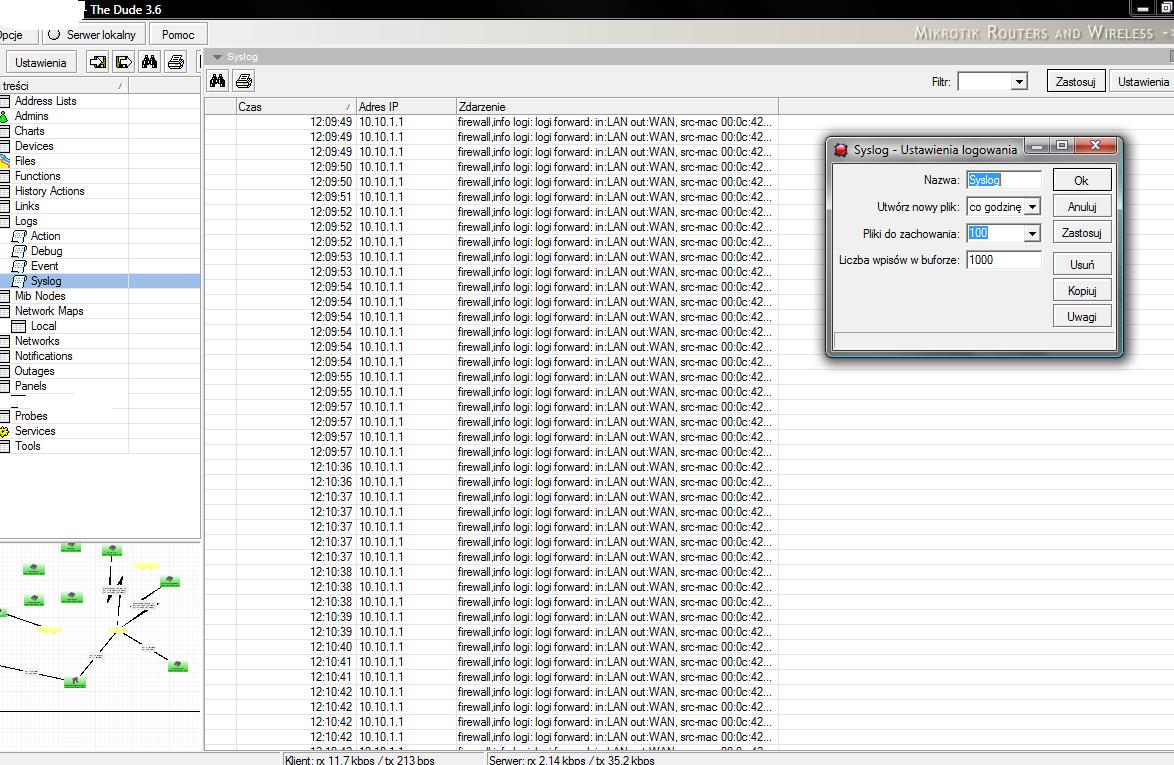Click the Services gear icon
The height and width of the screenshot is (765, 1174).
[4, 431]
